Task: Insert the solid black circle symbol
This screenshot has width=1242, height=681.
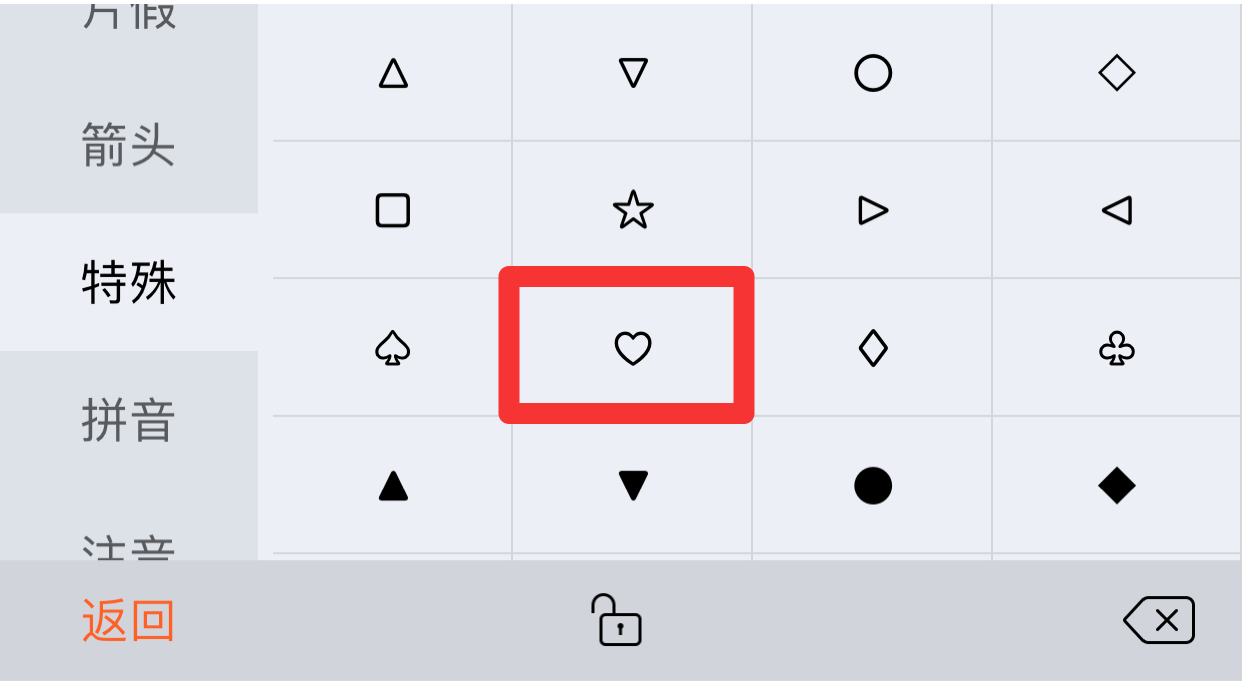Action: click(x=873, y=486)
